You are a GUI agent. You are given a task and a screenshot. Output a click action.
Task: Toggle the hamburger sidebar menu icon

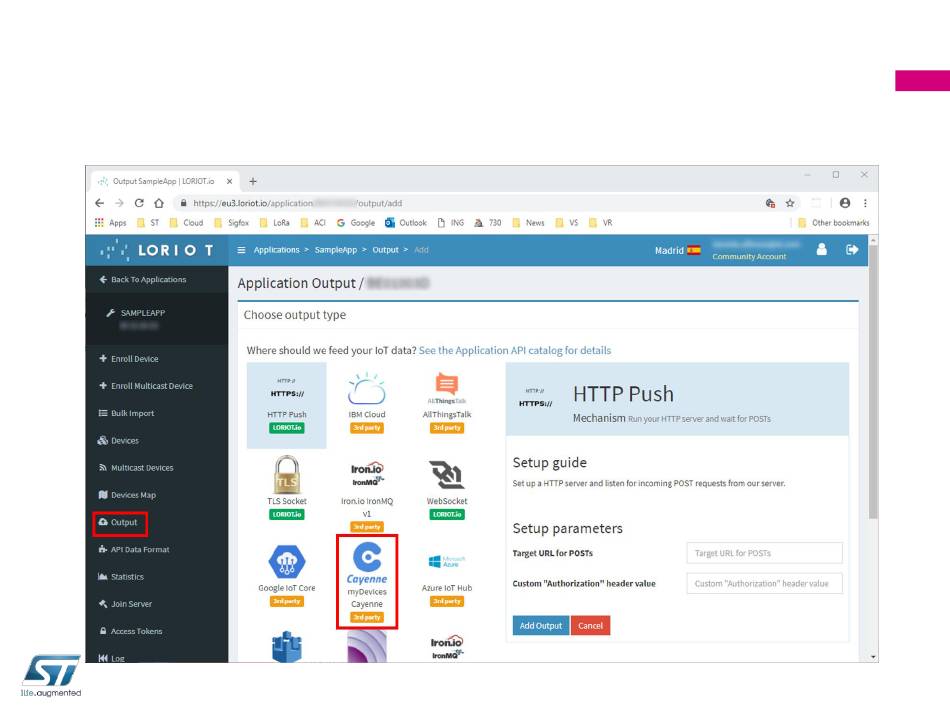[x=241, y=250]
